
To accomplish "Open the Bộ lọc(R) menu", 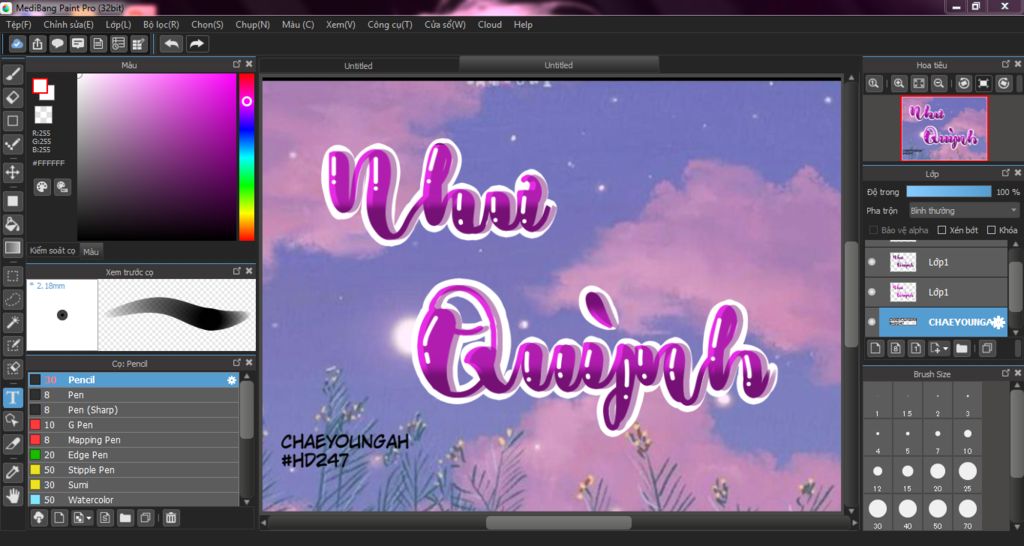I will tap(161, 25).
